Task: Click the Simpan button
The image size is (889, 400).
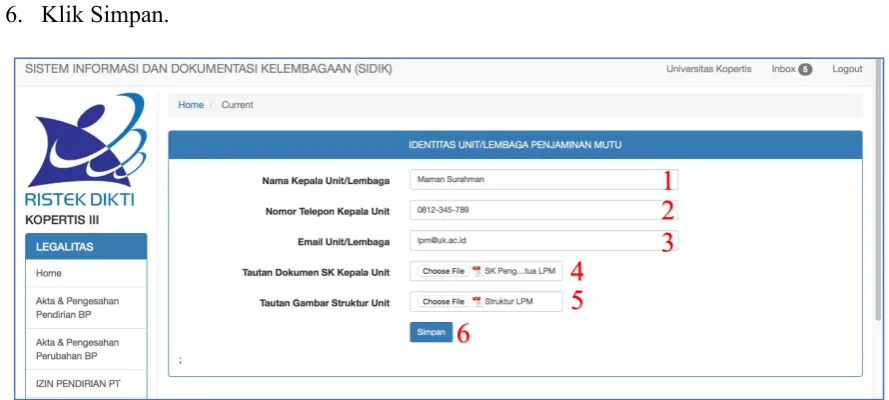Action: coord(431,333)
